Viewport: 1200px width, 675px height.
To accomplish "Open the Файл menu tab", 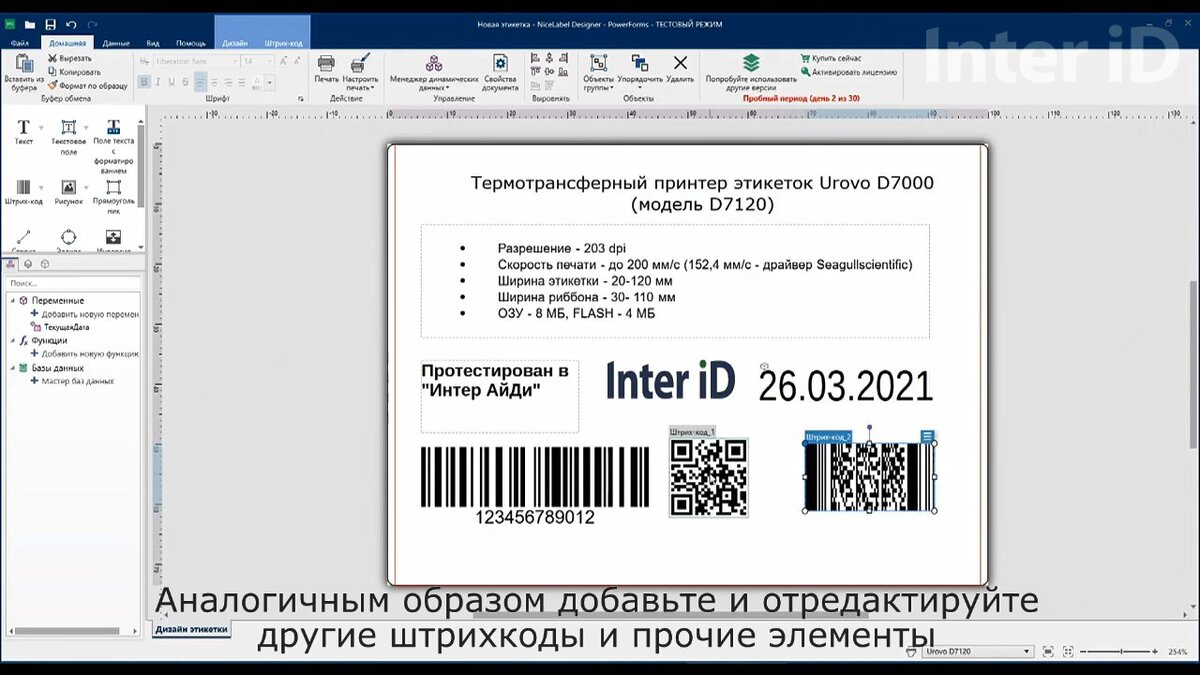I will click(x=19, y=43).
